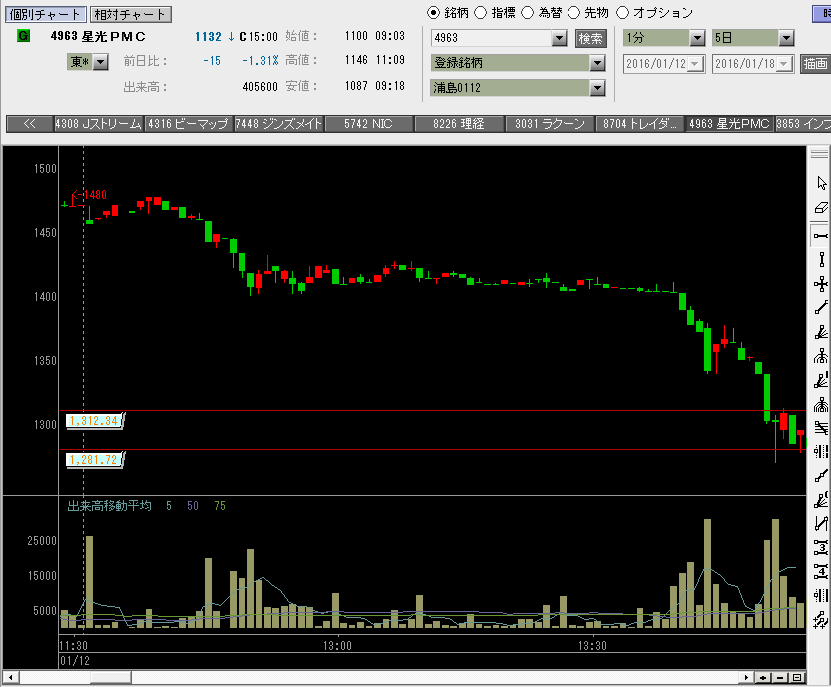This screenshot has height=687, width=831.
Task: Open the 東* exchange dropdown
Action: (x=101, y=62)
